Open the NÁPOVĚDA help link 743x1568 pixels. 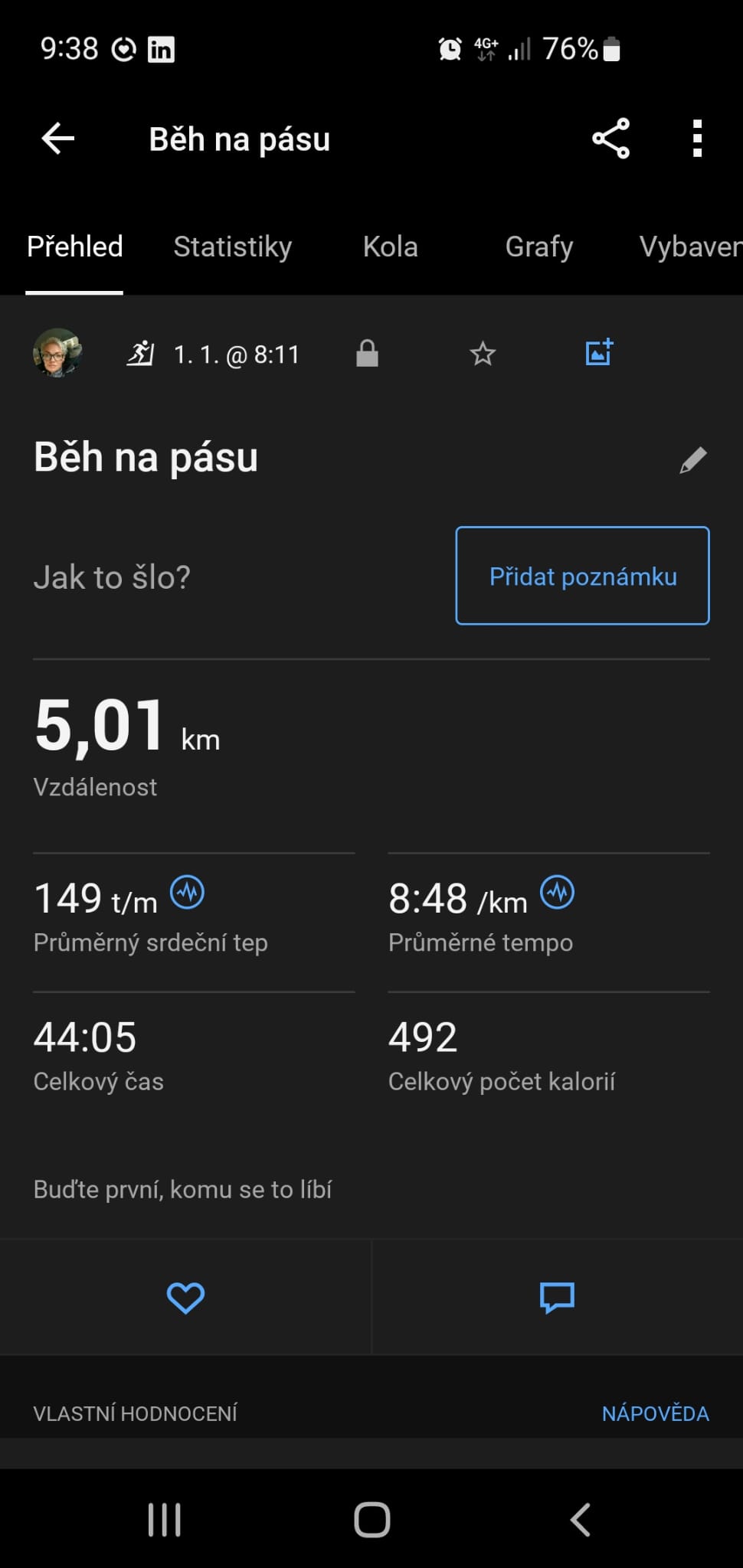655,1413
